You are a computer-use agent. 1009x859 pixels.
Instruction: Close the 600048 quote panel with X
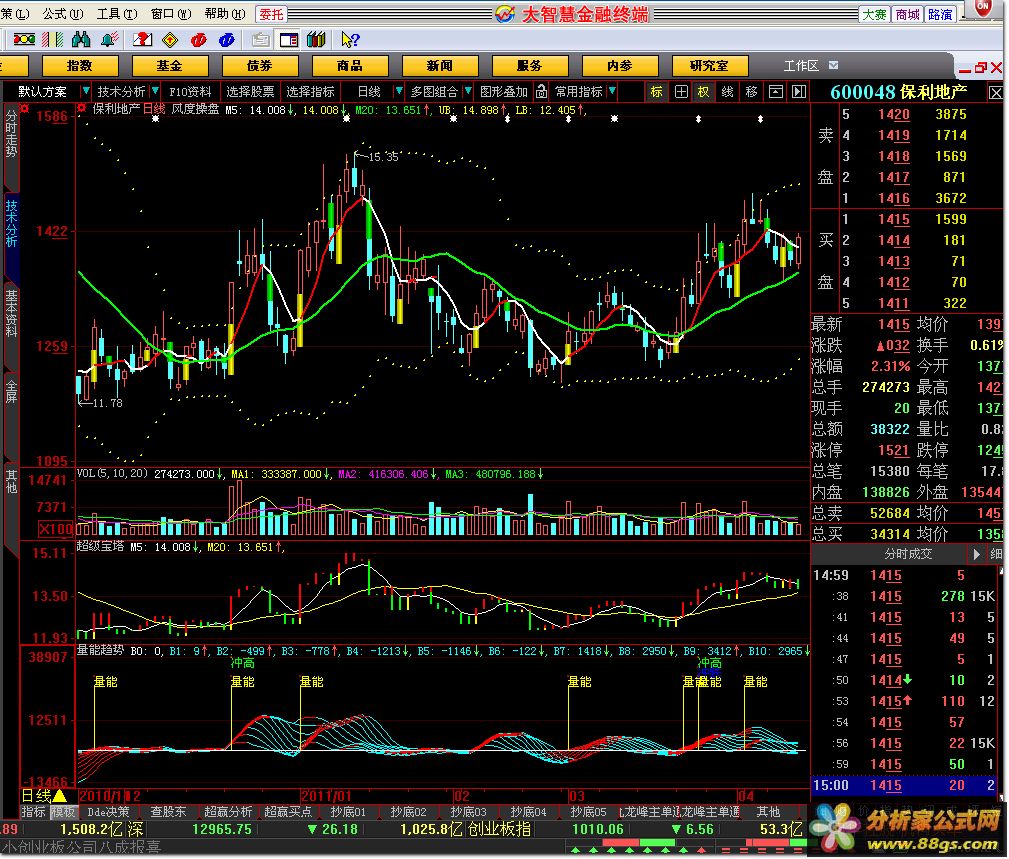tap(995, 93)
